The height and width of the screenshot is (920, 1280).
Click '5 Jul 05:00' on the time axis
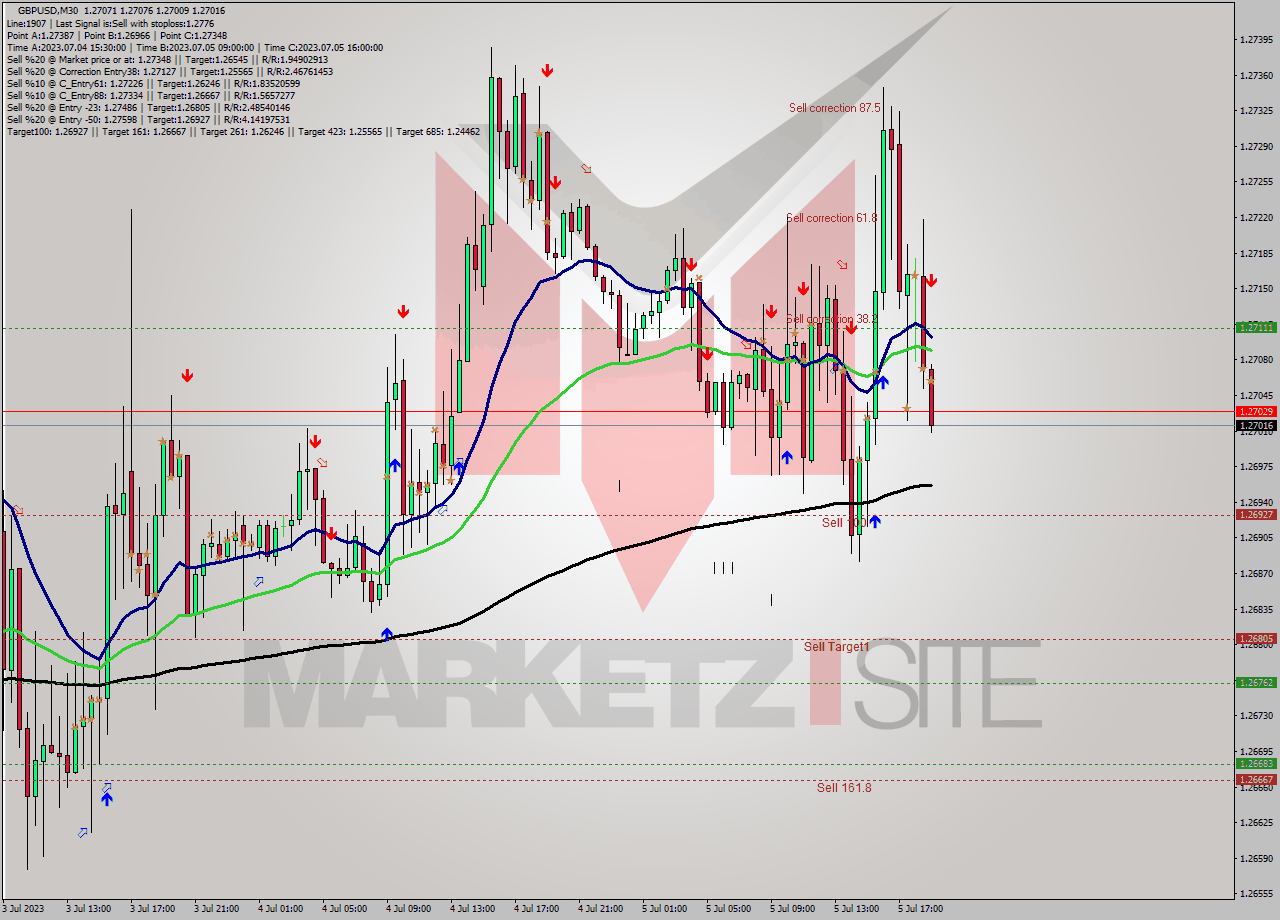click(727, 909)
